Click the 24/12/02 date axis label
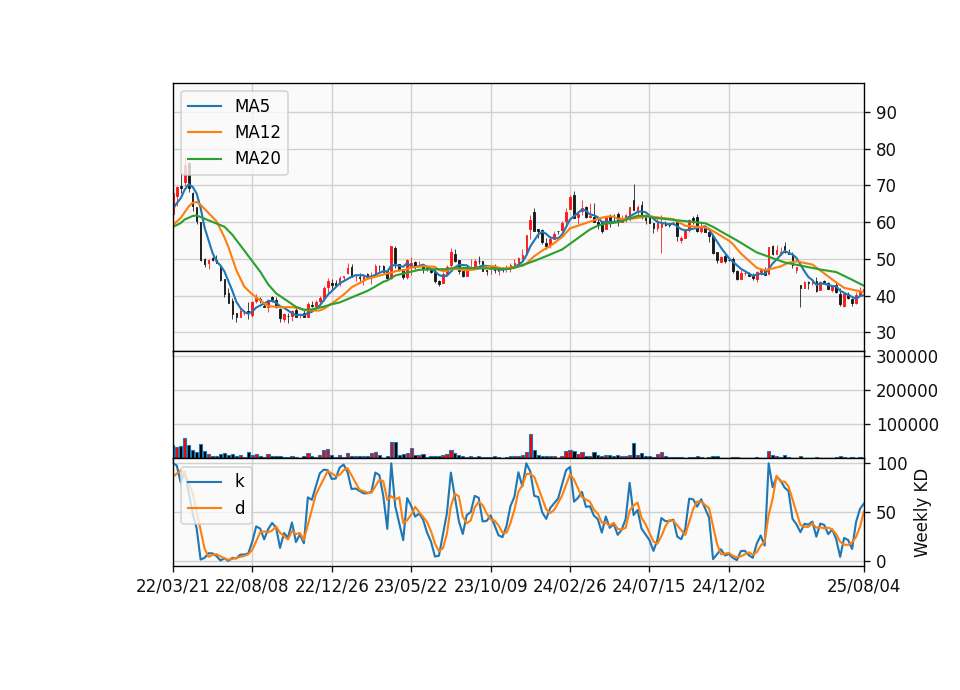Screen dimensions: 960x690 click(729, 586)
